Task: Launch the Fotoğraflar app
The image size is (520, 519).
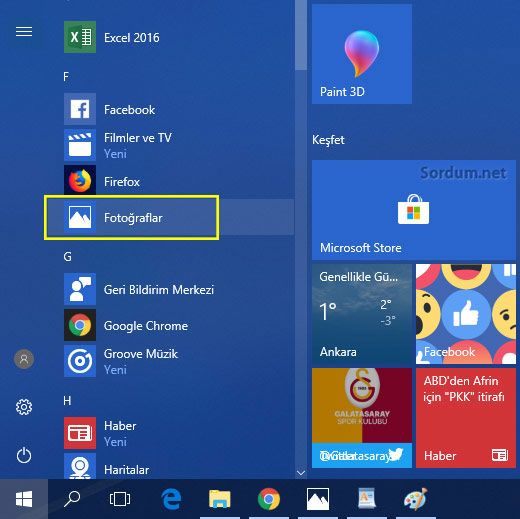Action: point(170,217)
